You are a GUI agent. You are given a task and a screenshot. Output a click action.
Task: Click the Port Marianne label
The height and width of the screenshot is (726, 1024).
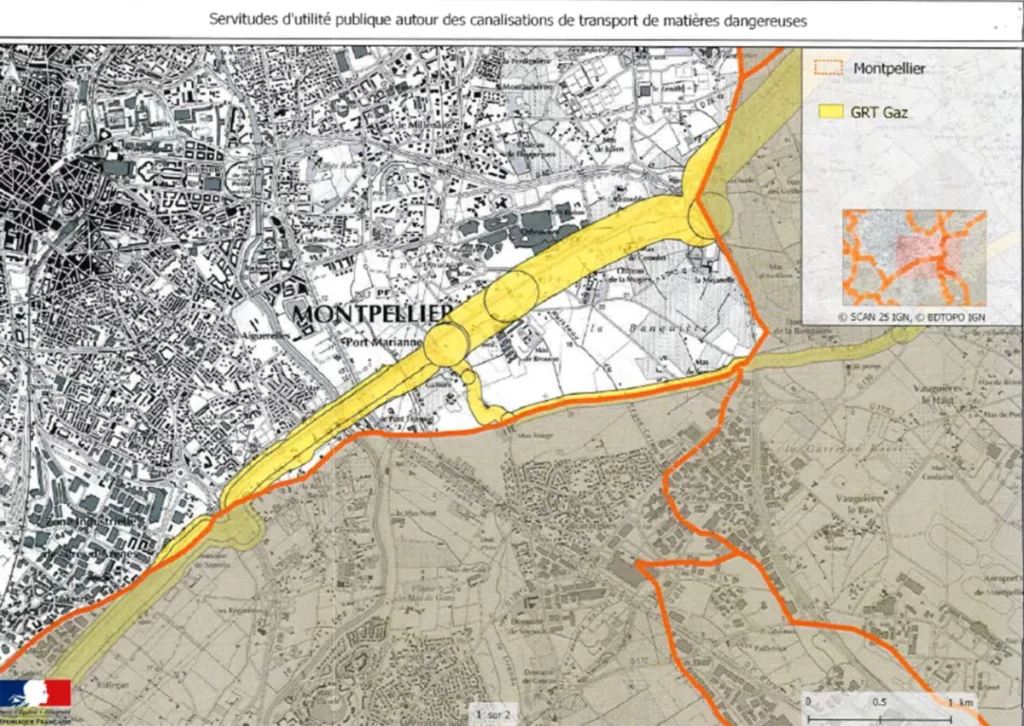click(x=383, y=342)
